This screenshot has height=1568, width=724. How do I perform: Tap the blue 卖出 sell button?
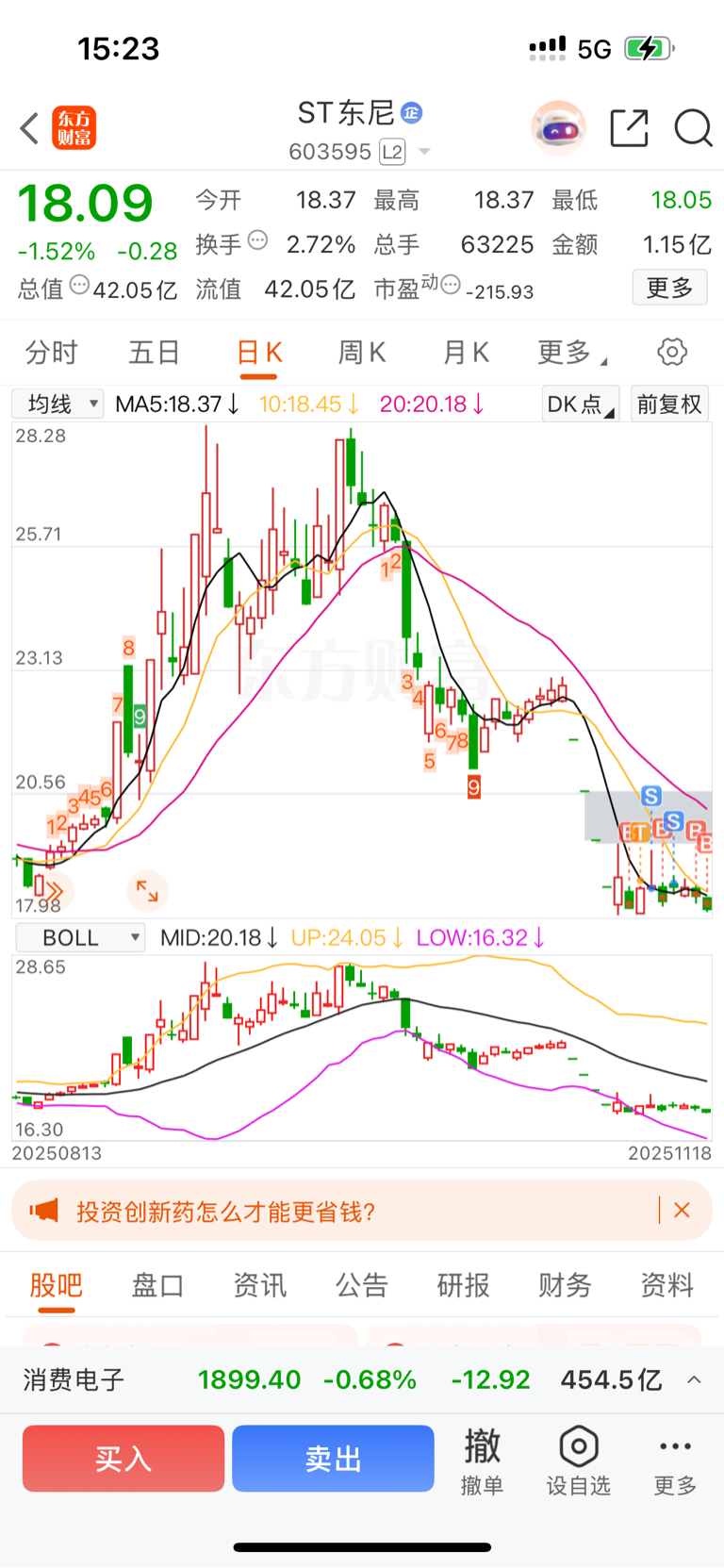click(x=333, y=1459)
